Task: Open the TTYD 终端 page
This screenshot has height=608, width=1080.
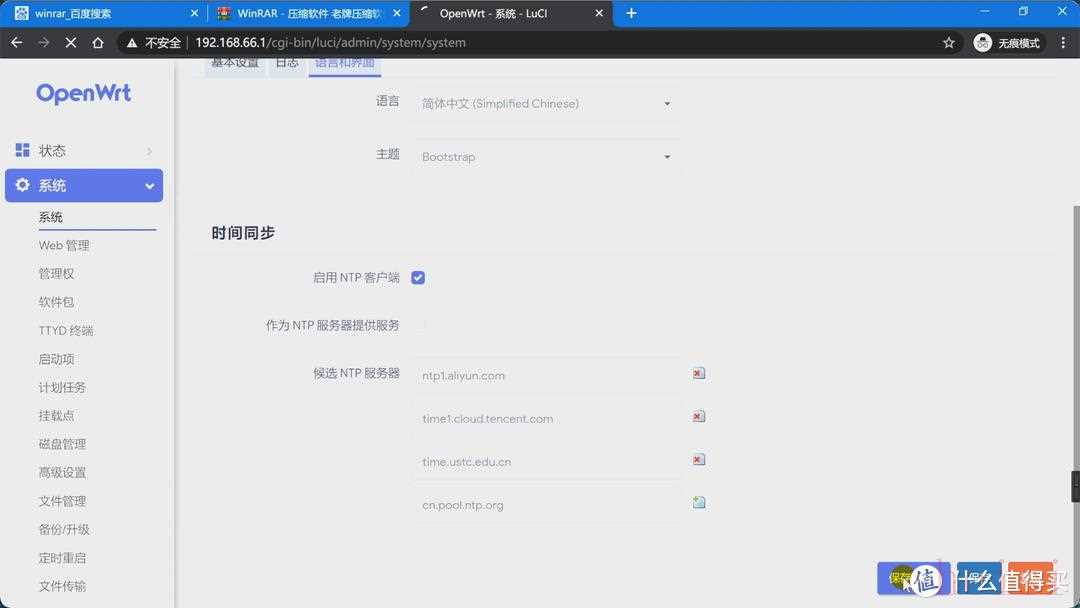Action: click(x=66, y=330)
